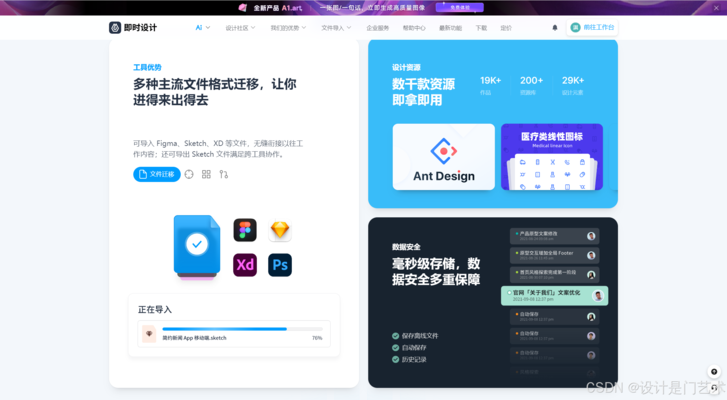Click the import progress bar
The image size is (727, 400).
242,329
